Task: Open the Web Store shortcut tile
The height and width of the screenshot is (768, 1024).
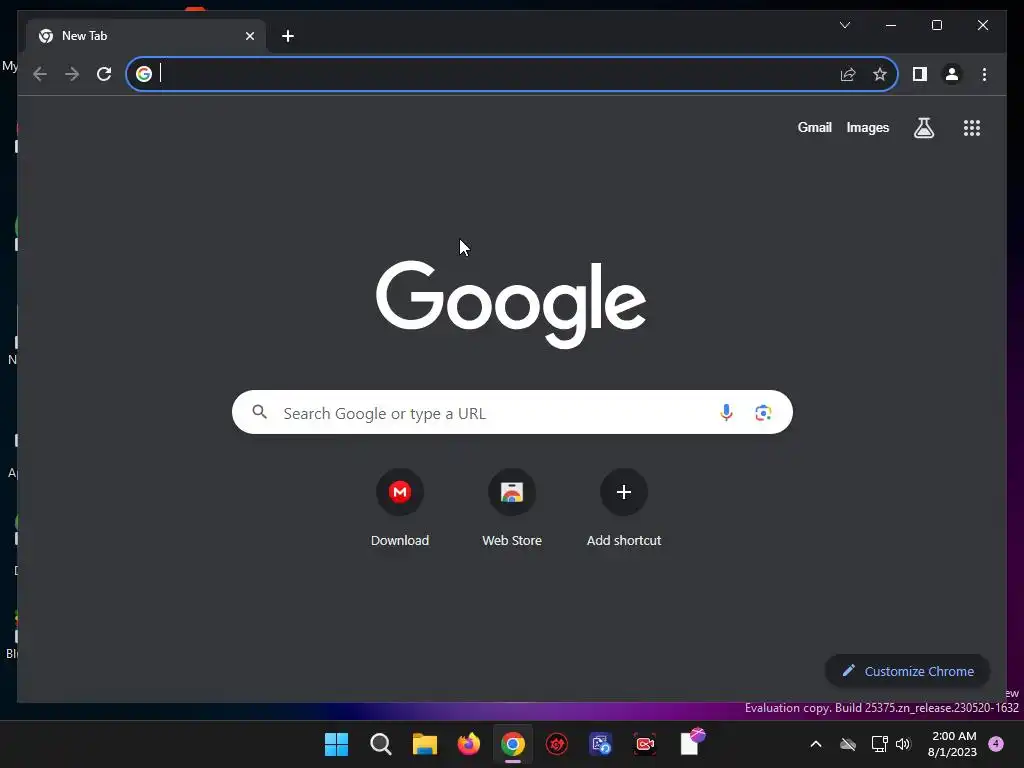Action: (x=512, y=508)
